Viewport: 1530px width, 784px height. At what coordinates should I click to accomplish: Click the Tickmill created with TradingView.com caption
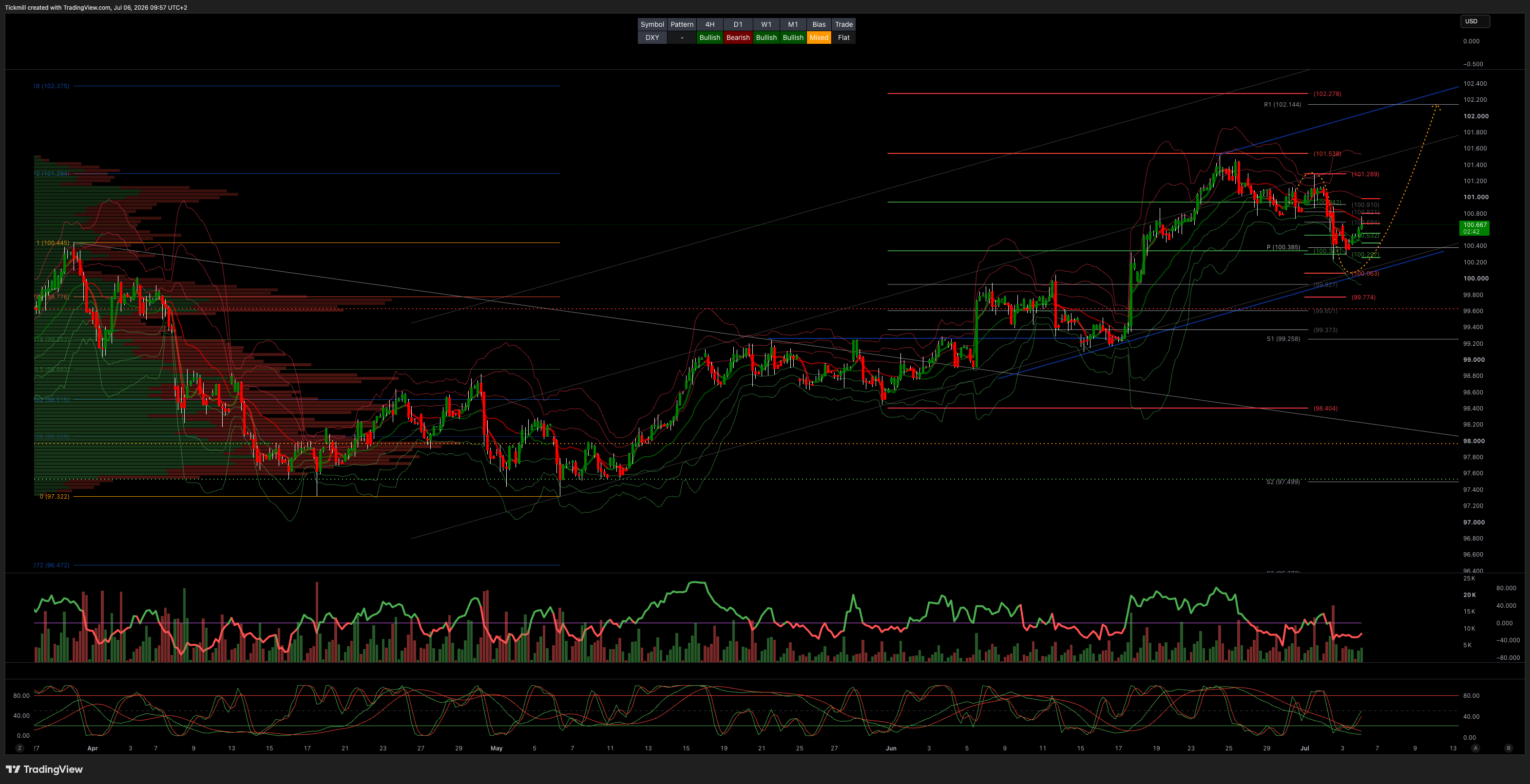[x=96, y=8]
